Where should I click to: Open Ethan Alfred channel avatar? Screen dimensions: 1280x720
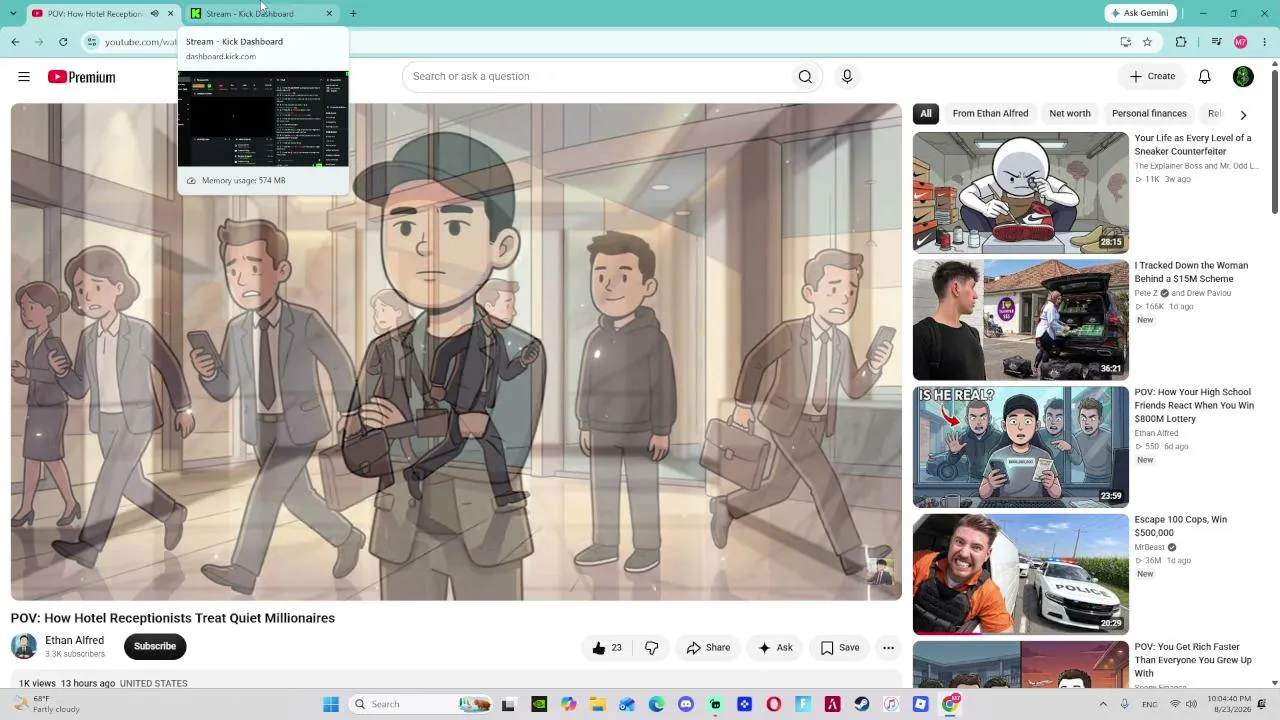(24, 646)
